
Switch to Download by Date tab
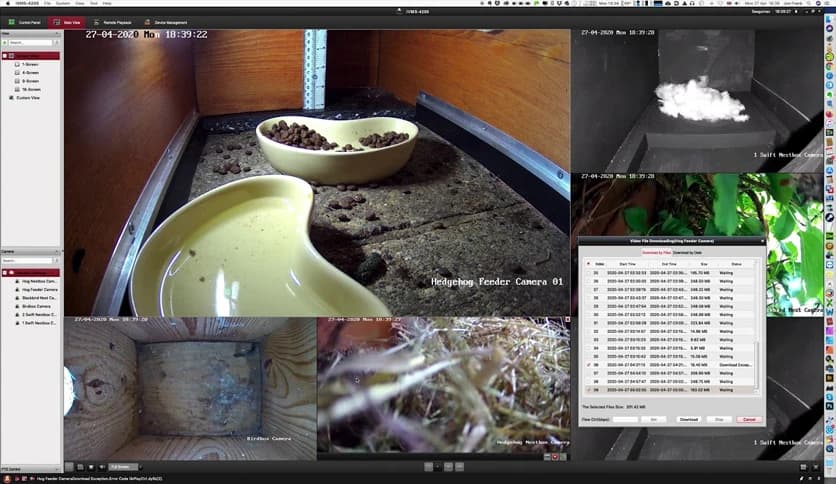(x=687, y=253)
